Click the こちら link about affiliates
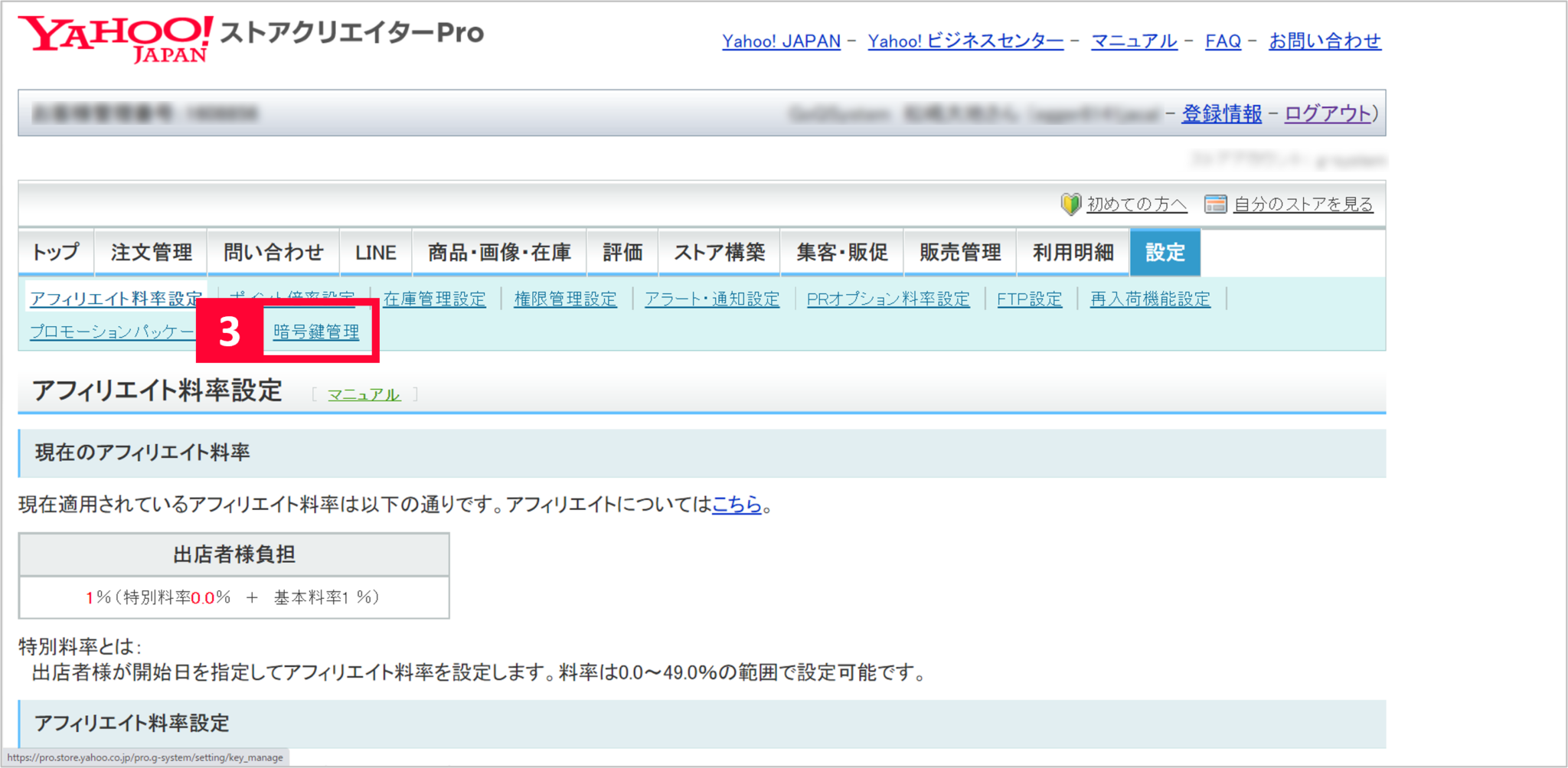1568x768 pixels. [x=736, y=505]
